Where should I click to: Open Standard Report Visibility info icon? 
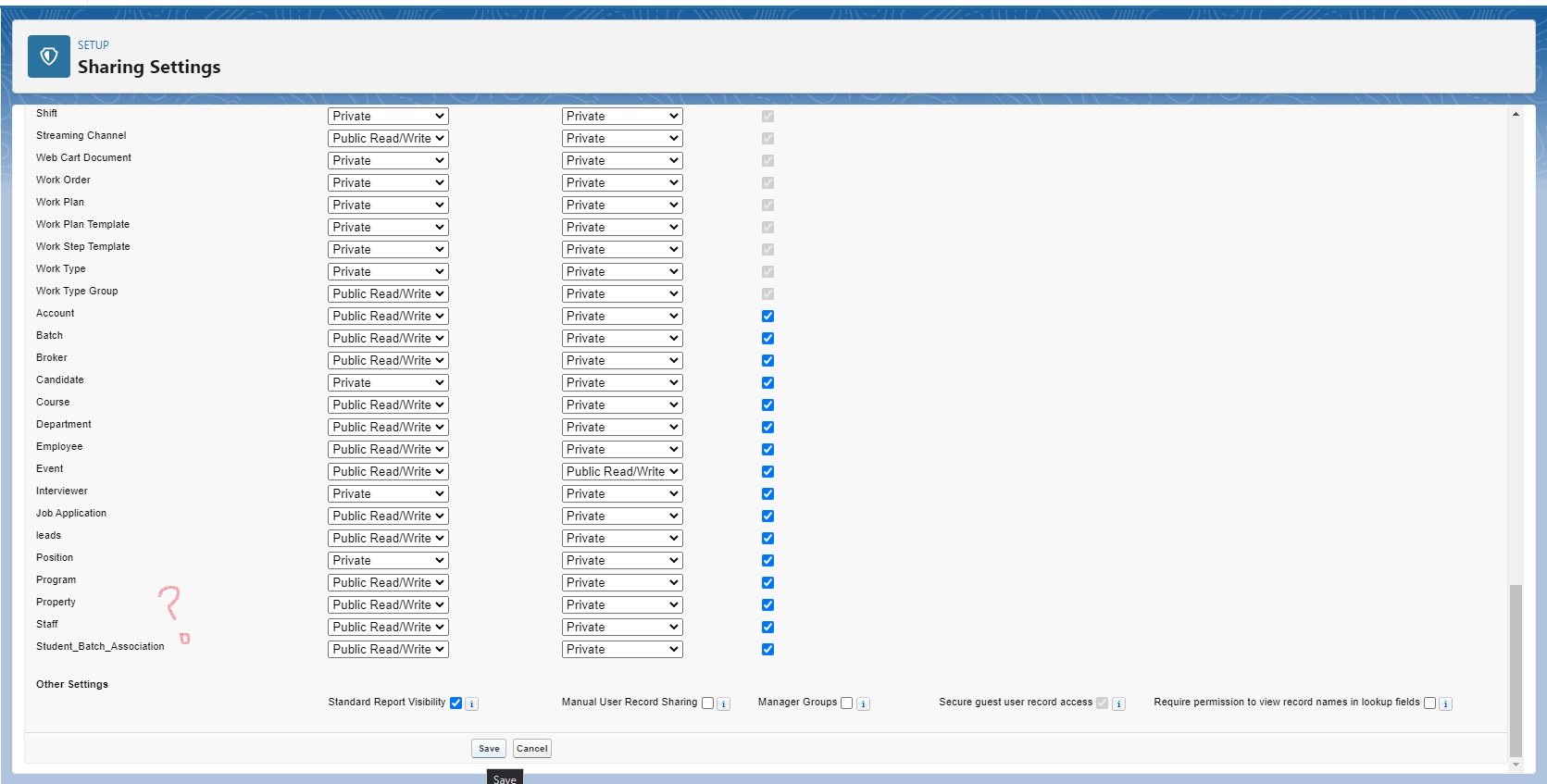[471, 703]
